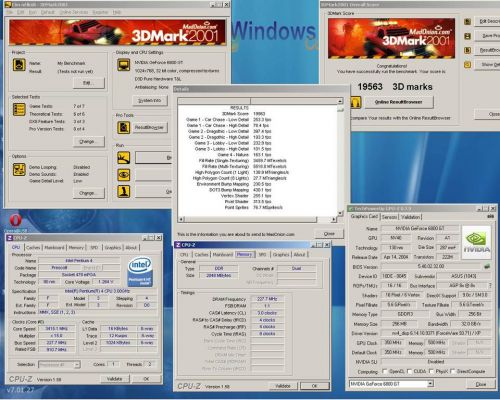Click the monitor icon in Display and CPU Settings
Screen dimensions: 500x400
click(x=123, y=65)
